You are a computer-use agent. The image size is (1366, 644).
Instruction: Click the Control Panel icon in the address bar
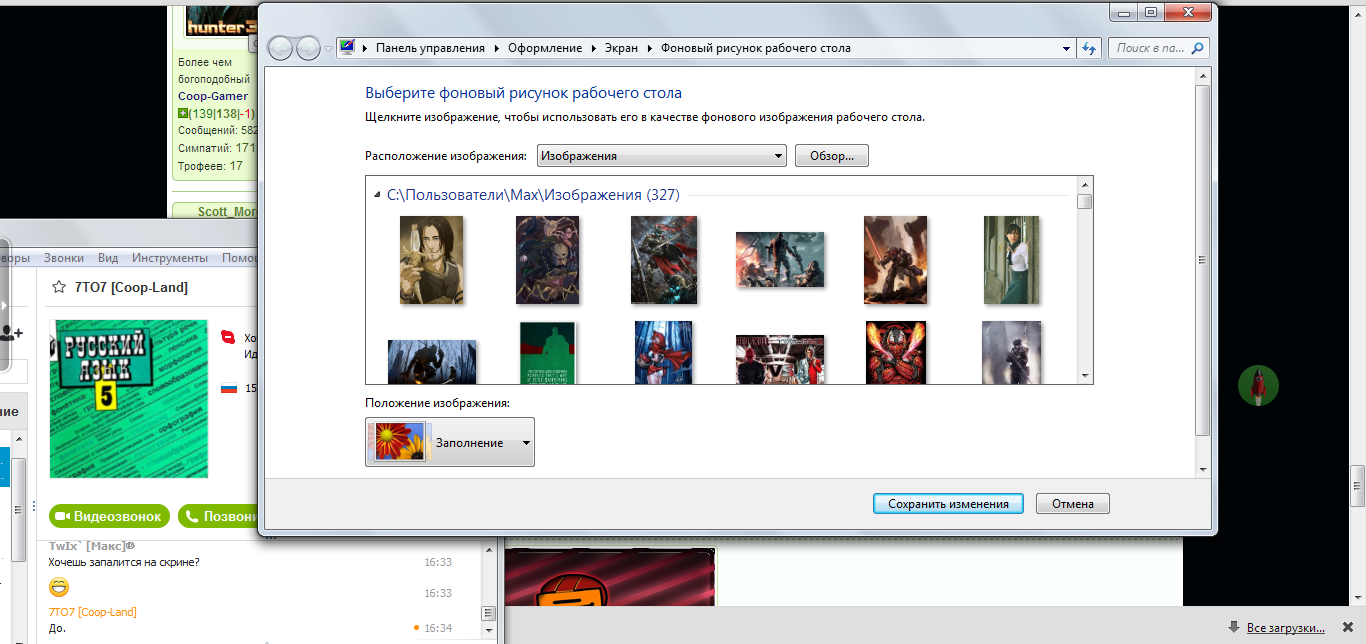click(x=347, y=47)
